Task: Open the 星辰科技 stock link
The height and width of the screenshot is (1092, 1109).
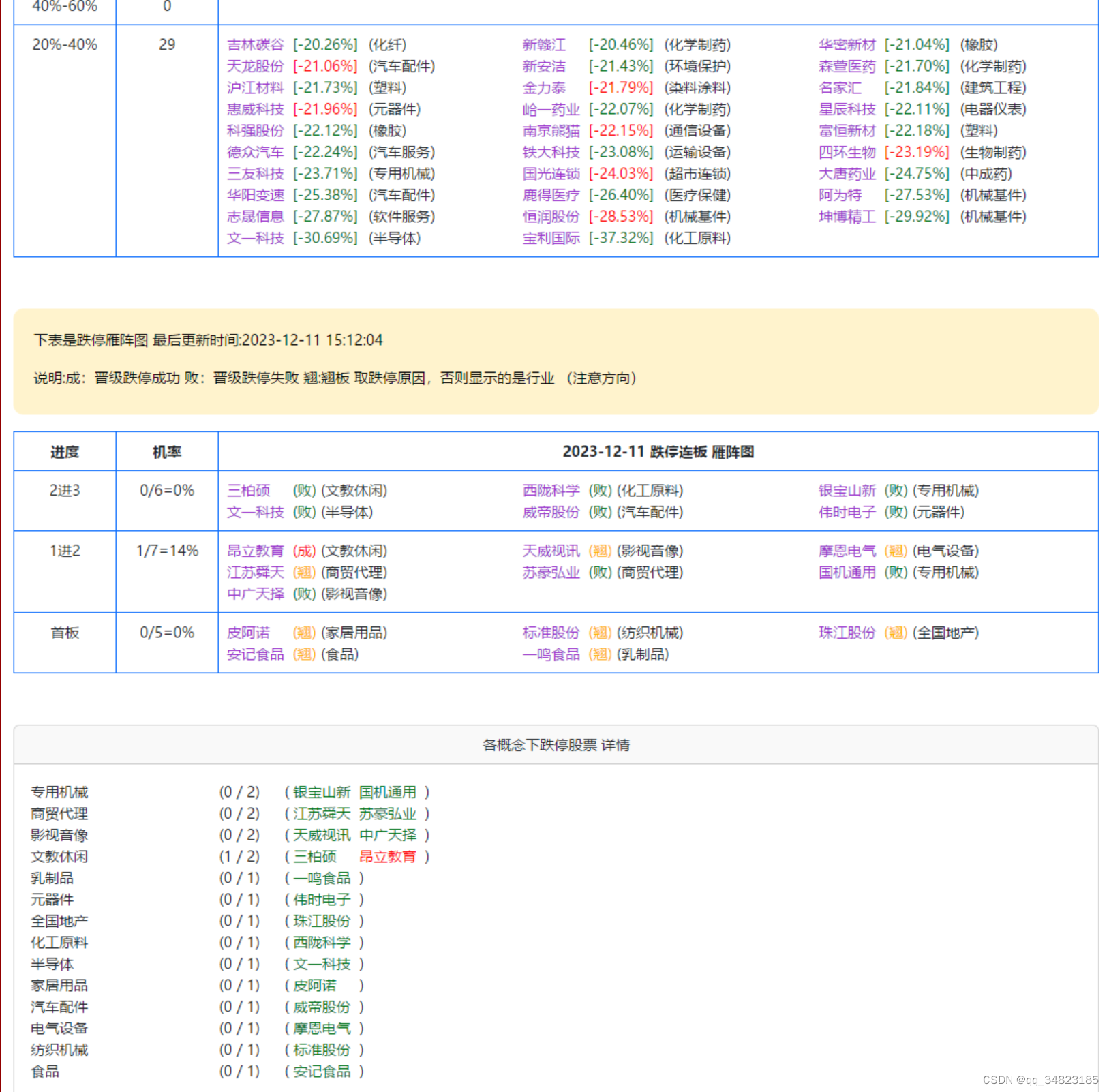Action: (847, 109)
